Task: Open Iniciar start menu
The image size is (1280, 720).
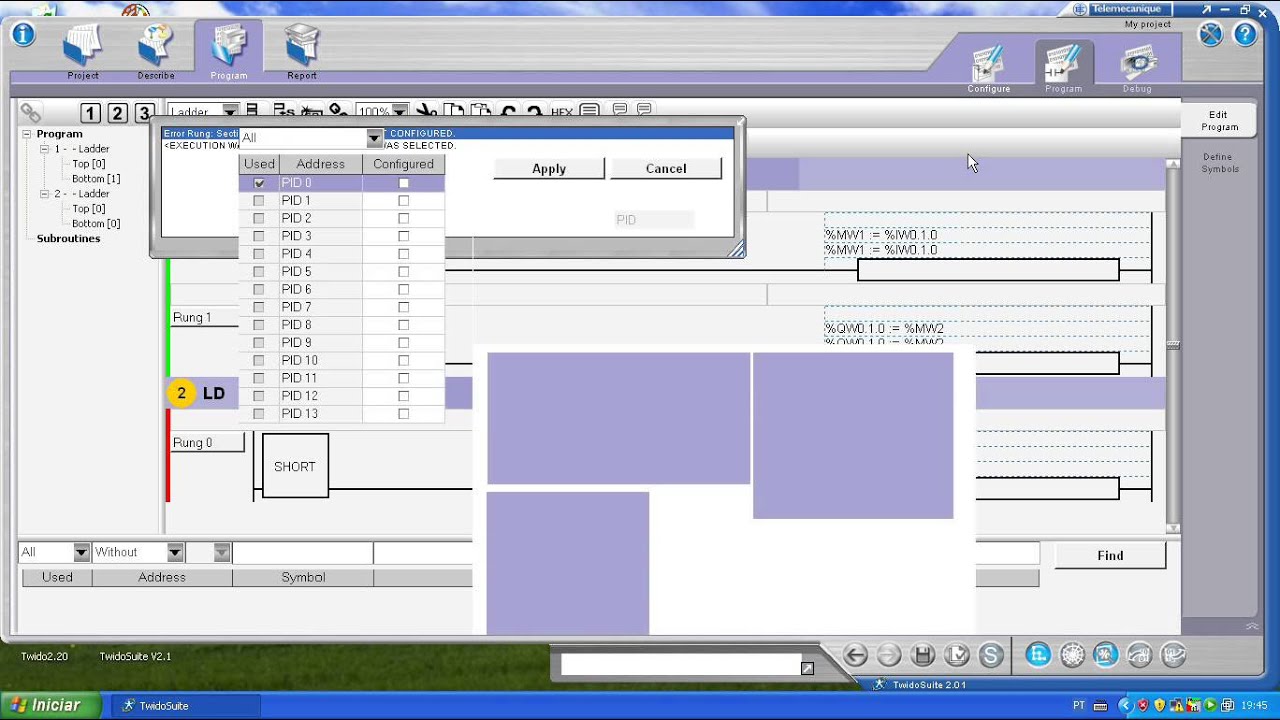Action: point(50,705)
